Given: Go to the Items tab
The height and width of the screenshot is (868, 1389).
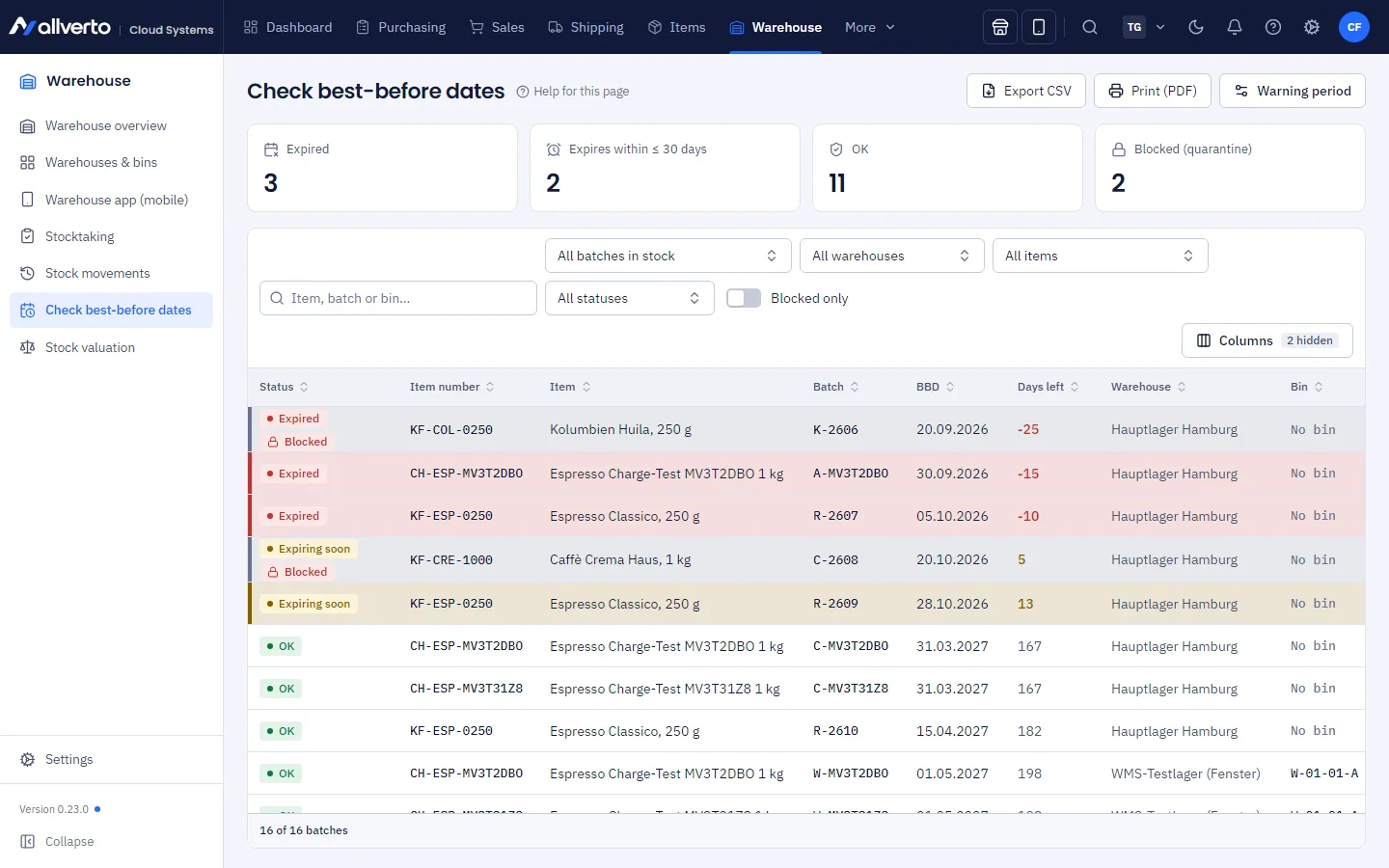Looking at the screenshot, I should coord(676,27).
